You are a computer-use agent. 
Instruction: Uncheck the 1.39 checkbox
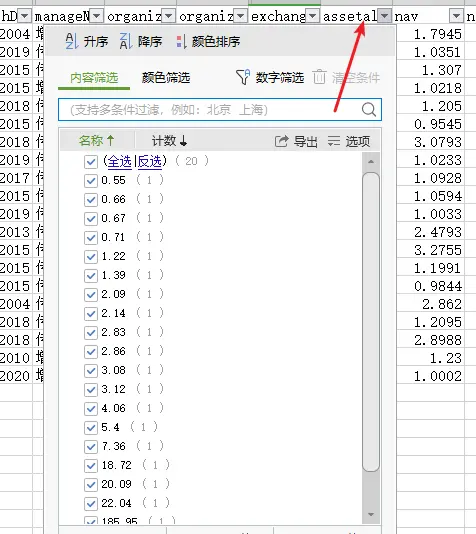[x=91, y=276]
